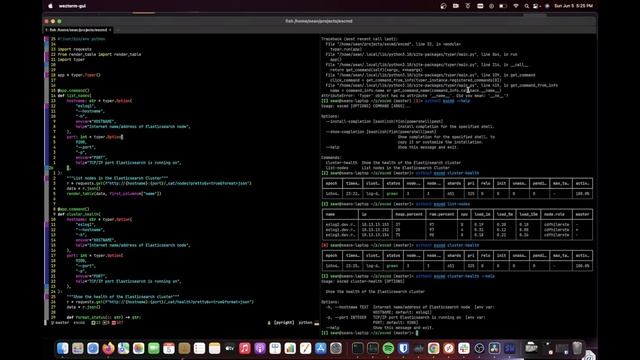Click the last terminal prompt cursor

point(417,333)
